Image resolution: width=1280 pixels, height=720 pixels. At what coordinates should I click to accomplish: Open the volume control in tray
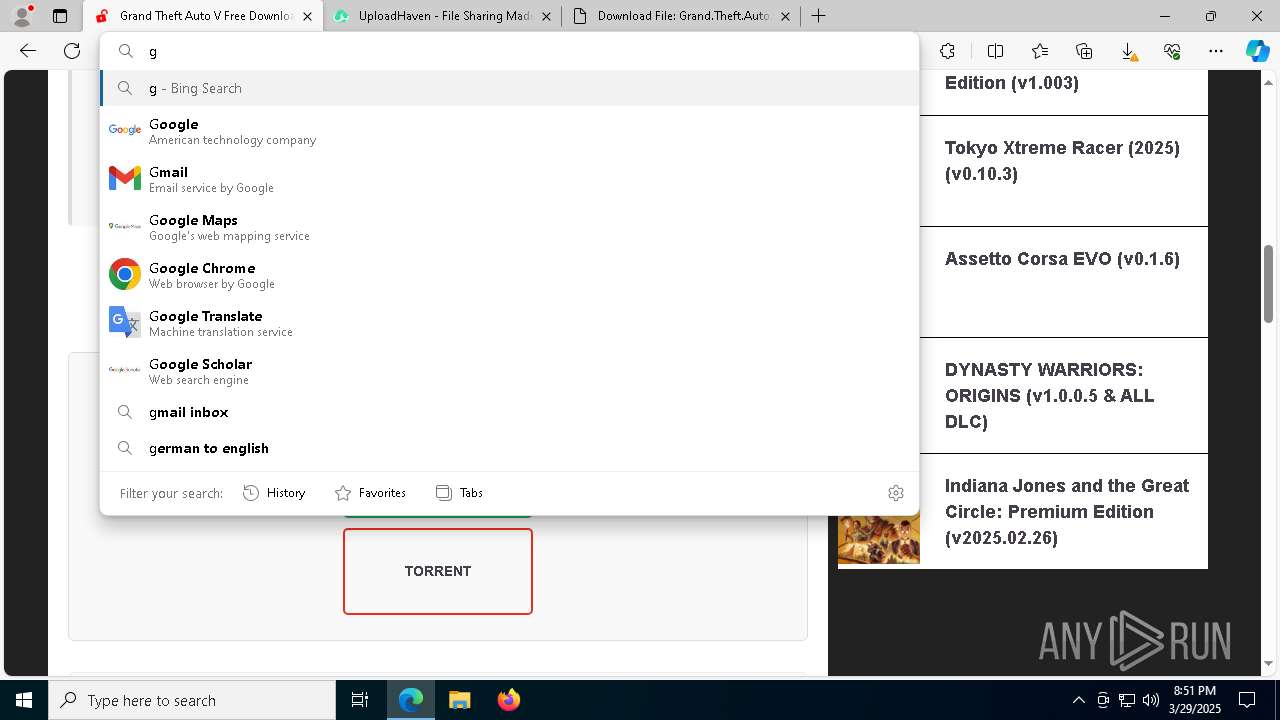(x=1150, y=700)
